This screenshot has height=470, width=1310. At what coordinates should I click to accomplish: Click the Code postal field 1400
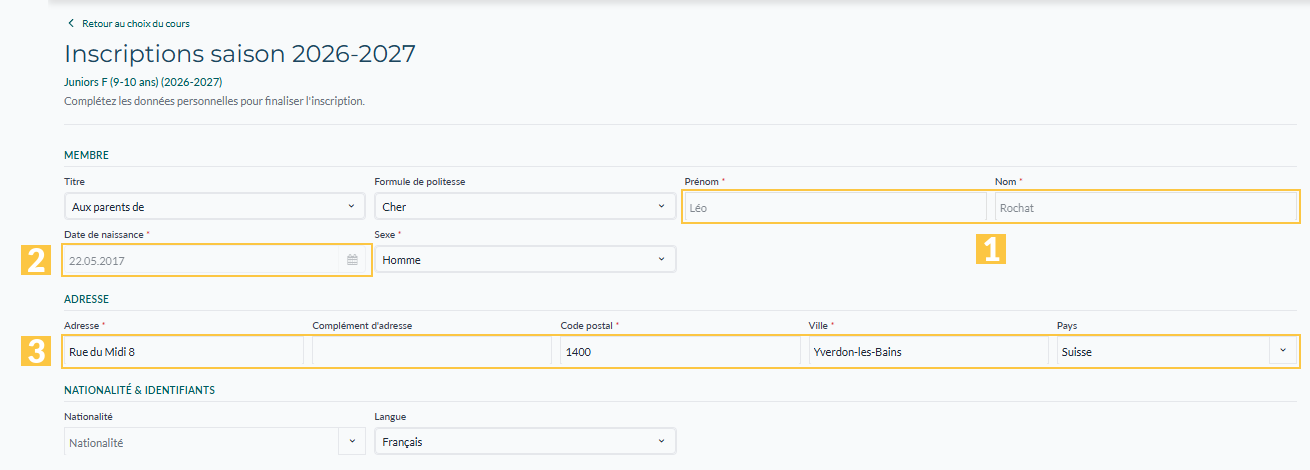(680, 351)
